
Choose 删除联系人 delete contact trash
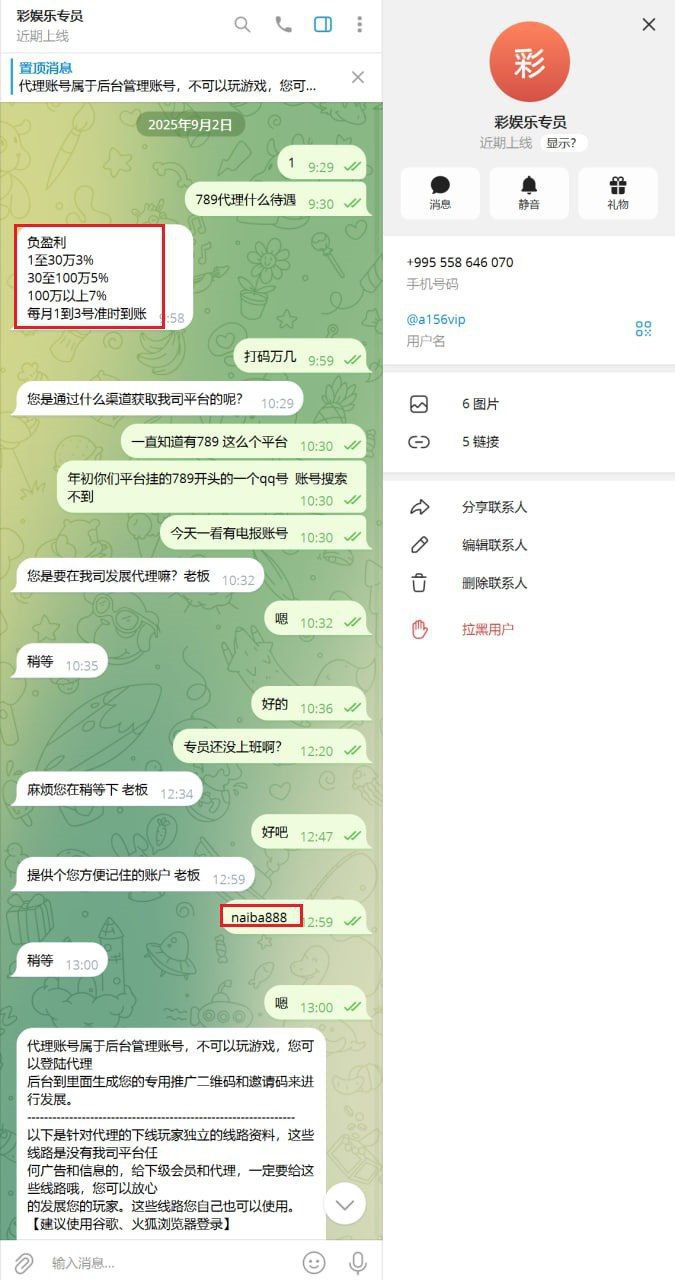point(529,583)
